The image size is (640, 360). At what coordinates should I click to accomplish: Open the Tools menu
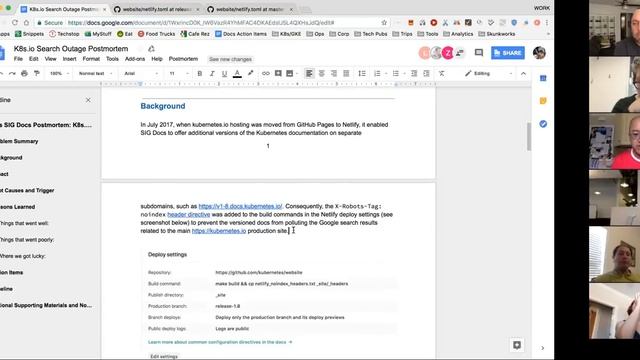[x=112, y=59]
